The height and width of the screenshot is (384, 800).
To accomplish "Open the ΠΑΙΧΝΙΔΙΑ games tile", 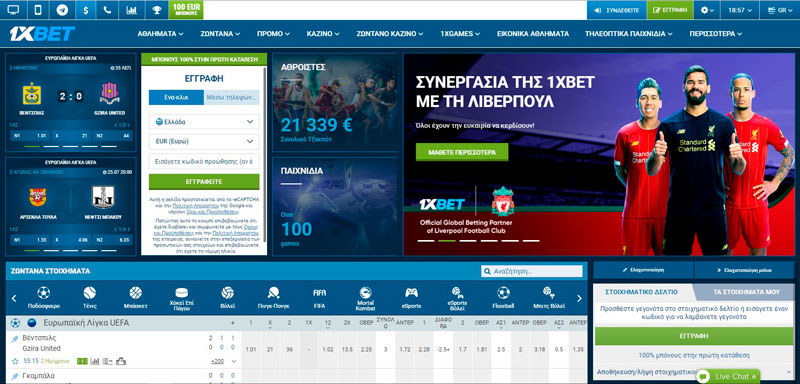I will pyautogui.click(x=335, y=207).
